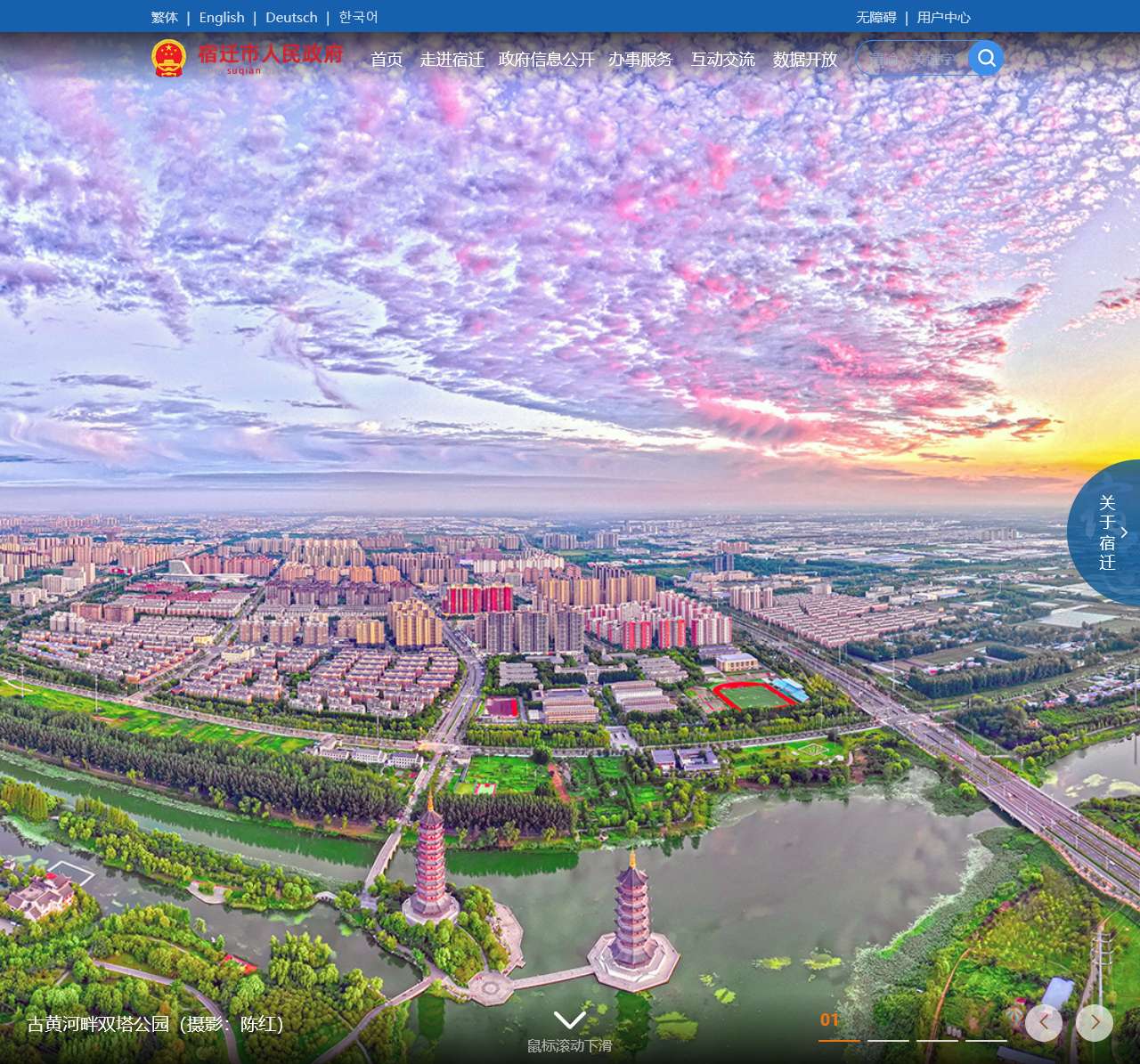
Task: Switch to 繁体 traditional Chinese
Action: click(165, 17)
